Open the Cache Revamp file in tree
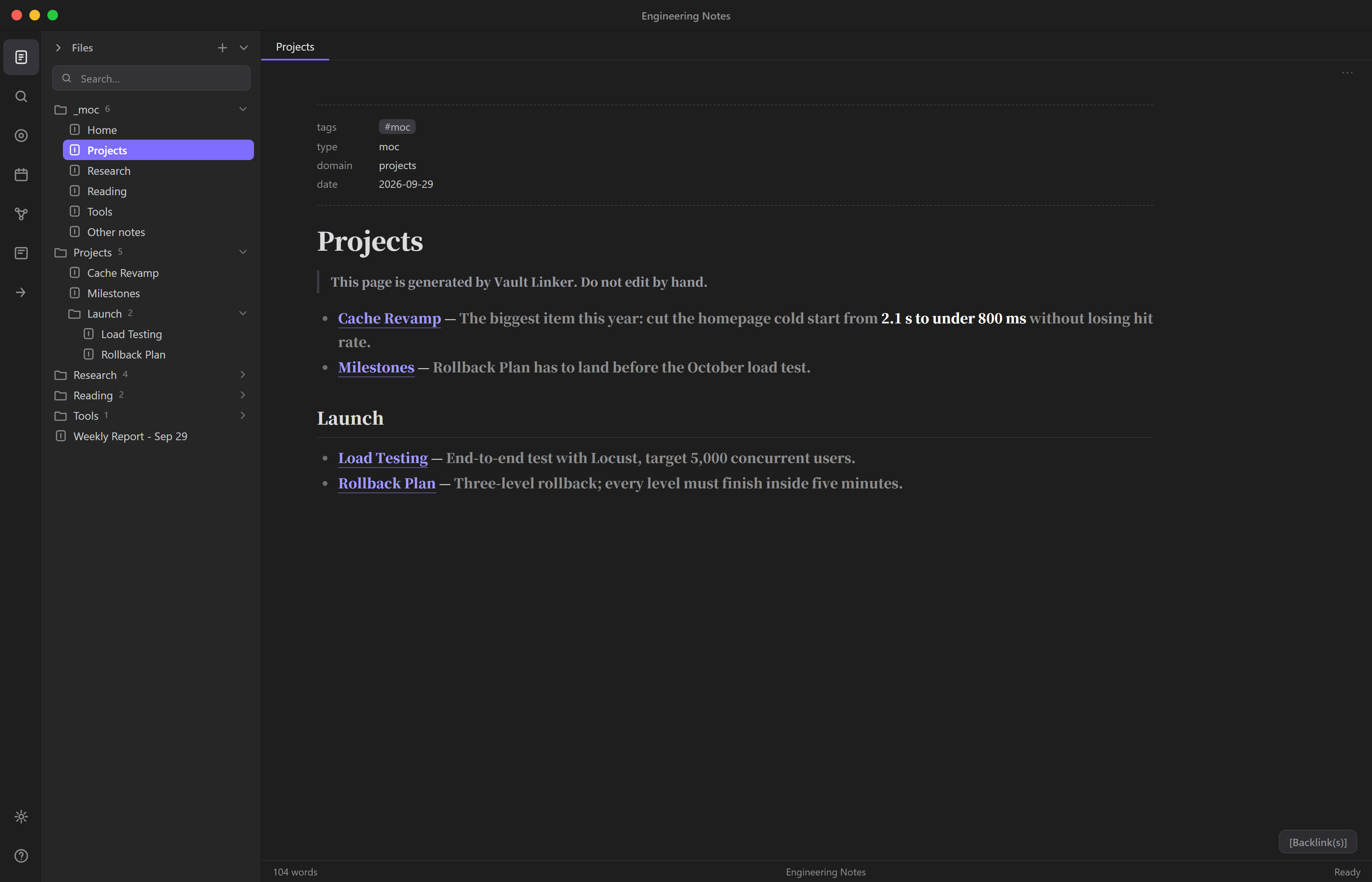This screenshot has height=882, width=1372. coord(158,273)
